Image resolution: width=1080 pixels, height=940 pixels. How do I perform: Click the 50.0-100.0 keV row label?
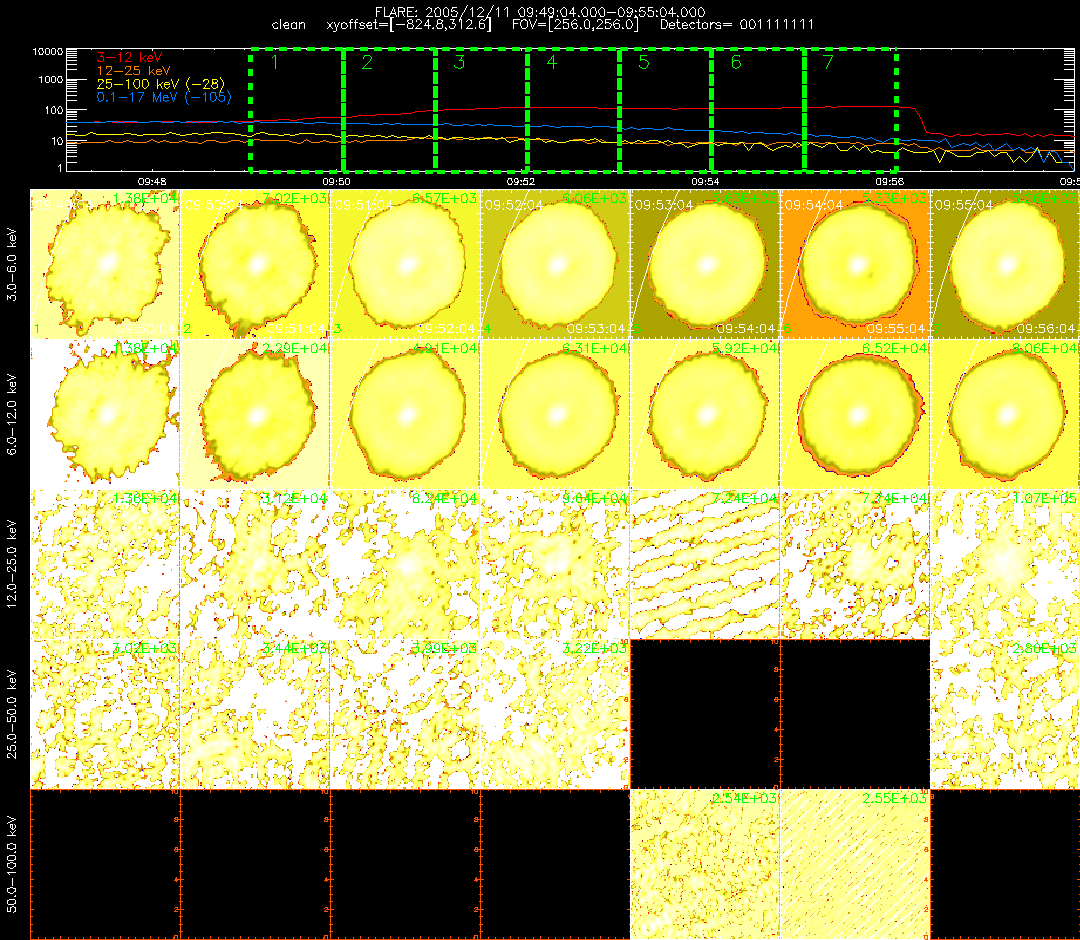click(12, 864)
